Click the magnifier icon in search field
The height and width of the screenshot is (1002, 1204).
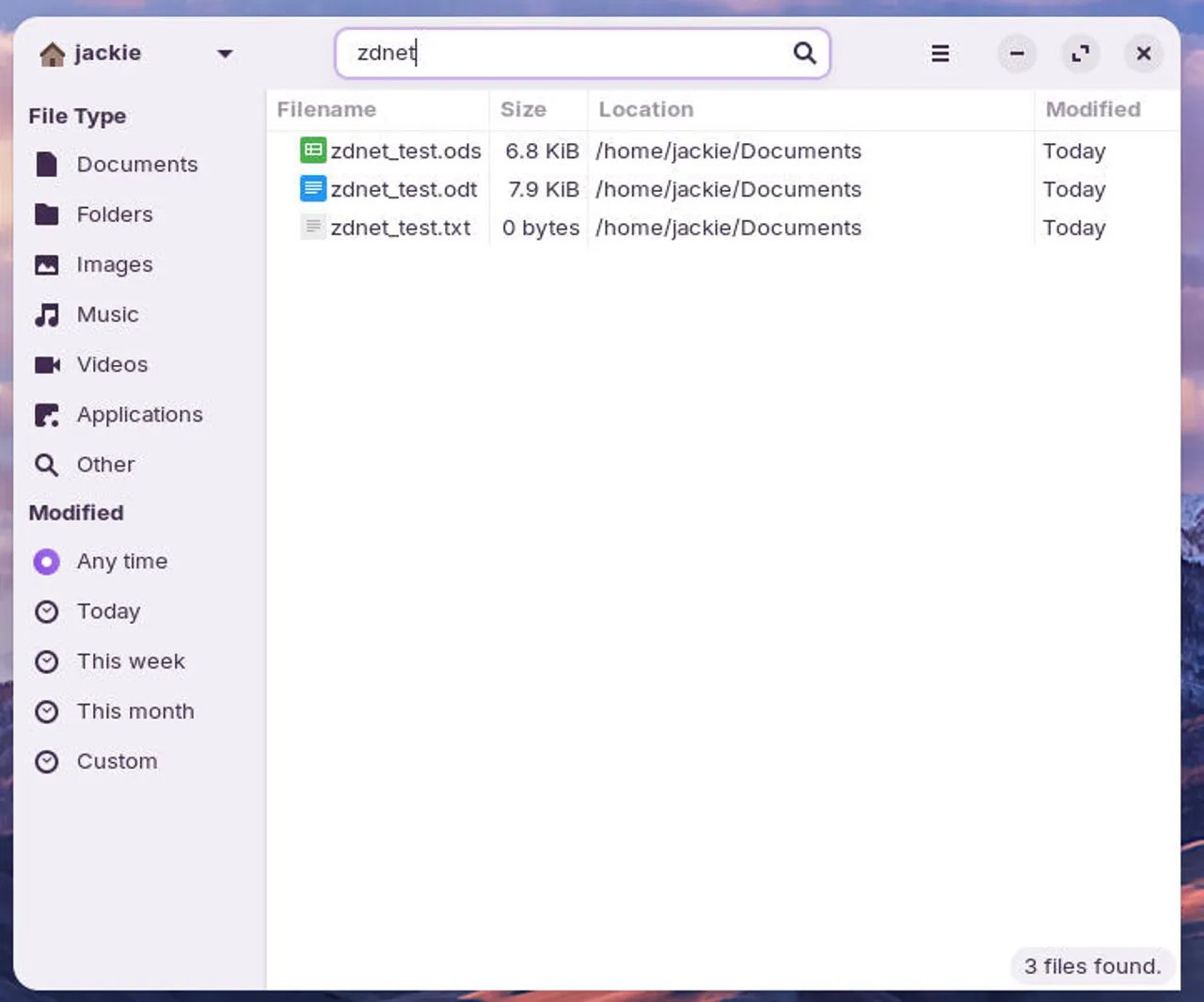pos(804,53)
